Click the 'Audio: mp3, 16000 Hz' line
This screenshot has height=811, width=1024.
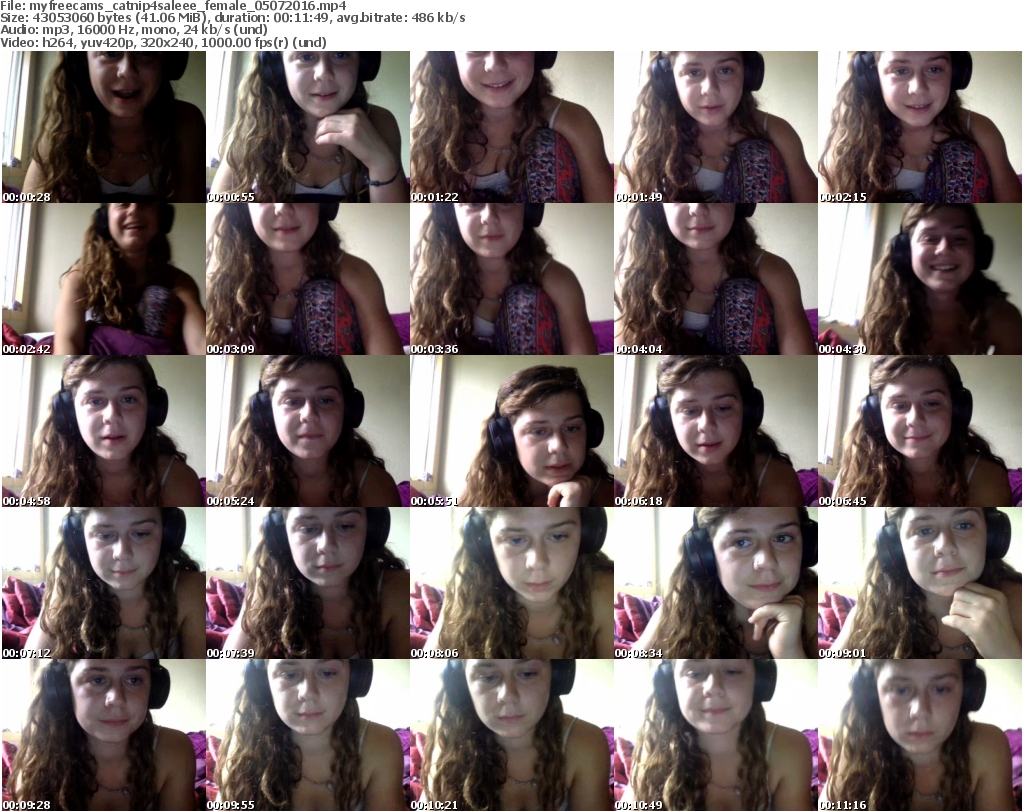coord(134,30)
